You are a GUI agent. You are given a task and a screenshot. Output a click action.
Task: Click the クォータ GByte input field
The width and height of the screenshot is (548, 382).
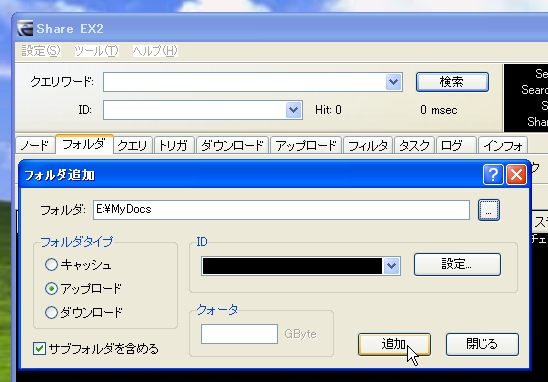[x=239, y=334]
